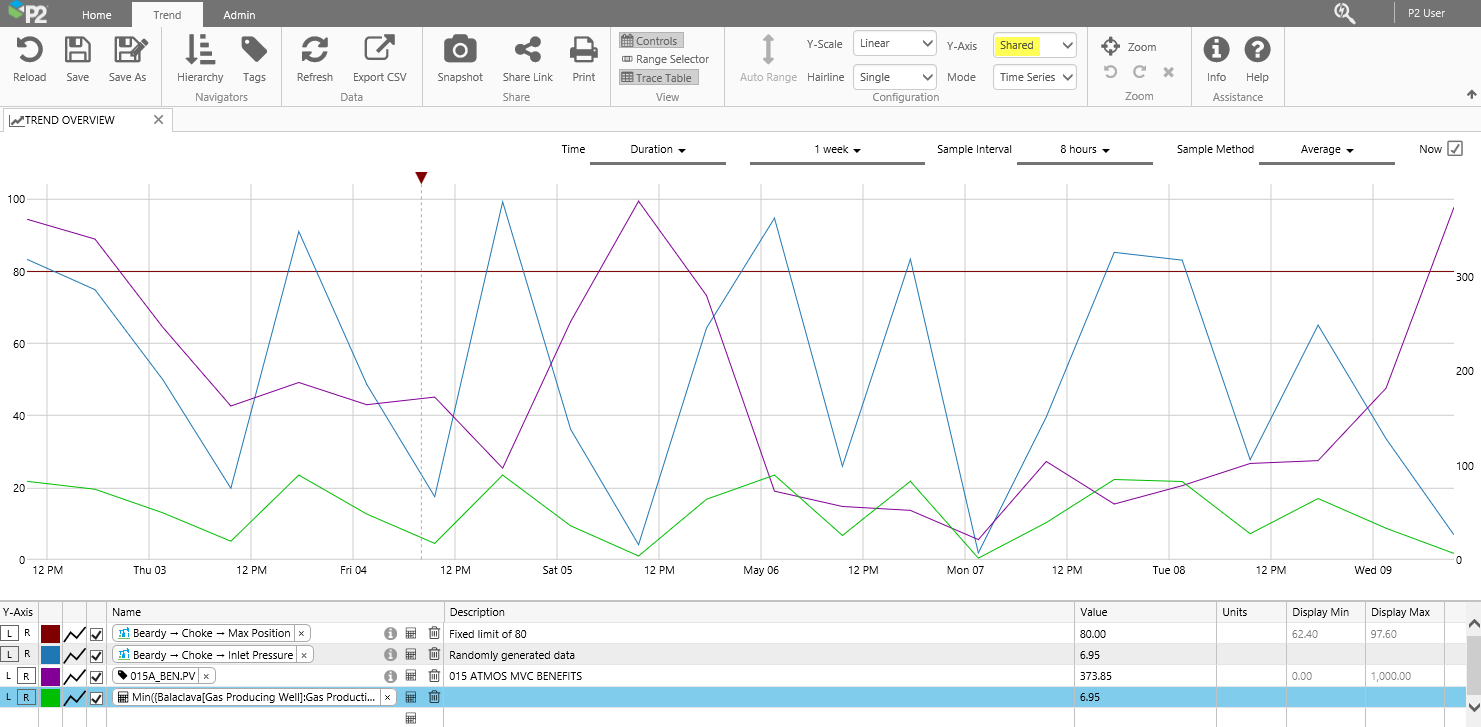Click the Export CSV icon
This screenshot has height=727, width=1481.
[x=379, y=50]
